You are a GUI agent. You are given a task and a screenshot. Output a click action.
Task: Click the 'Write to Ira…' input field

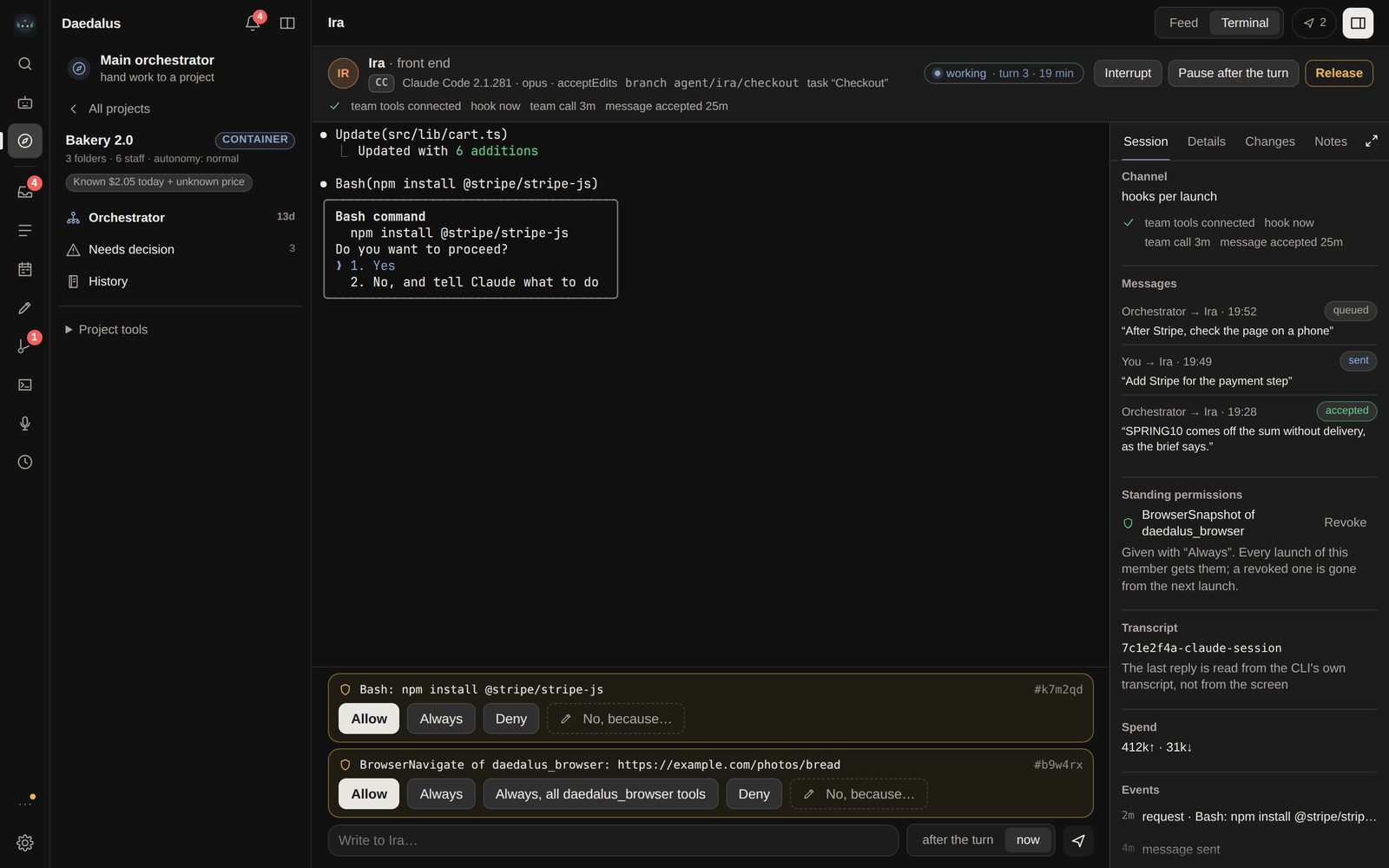pos(613,840)
